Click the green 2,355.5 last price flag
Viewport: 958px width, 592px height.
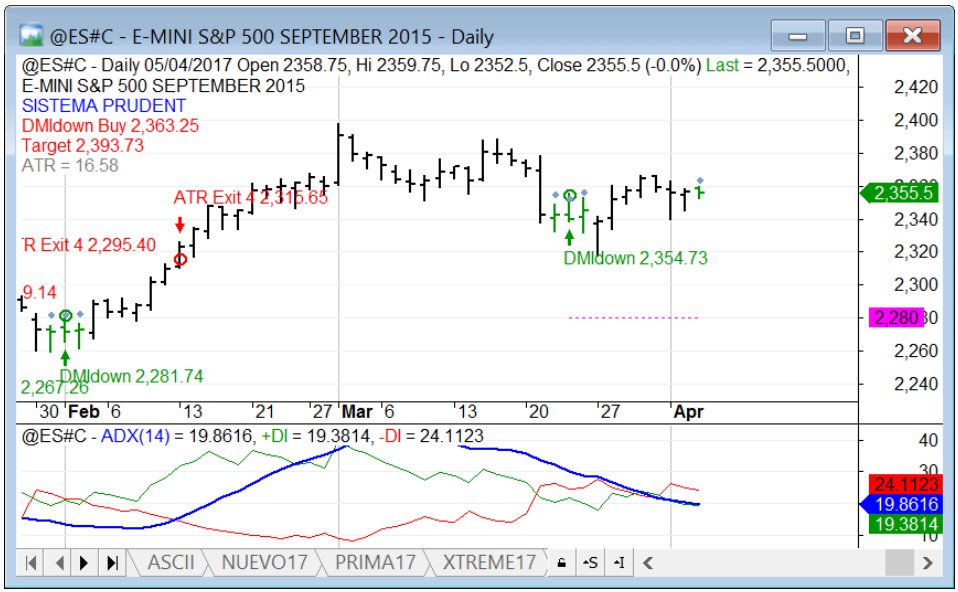click(899, 192)
